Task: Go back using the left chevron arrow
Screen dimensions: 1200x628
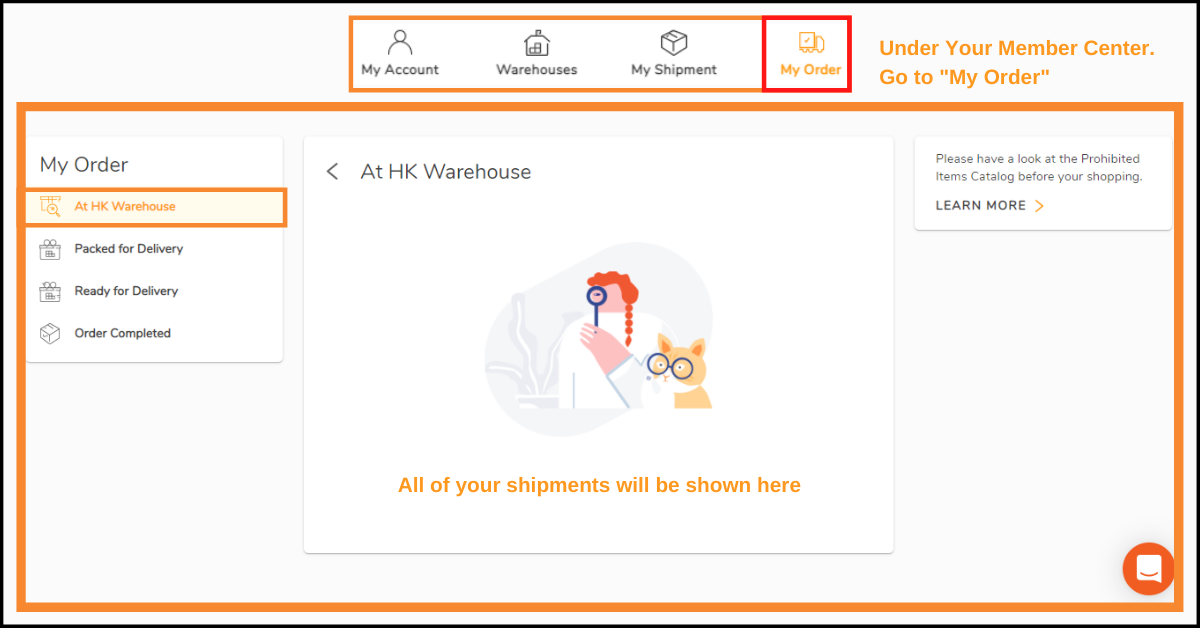Action: click(333, 172)
